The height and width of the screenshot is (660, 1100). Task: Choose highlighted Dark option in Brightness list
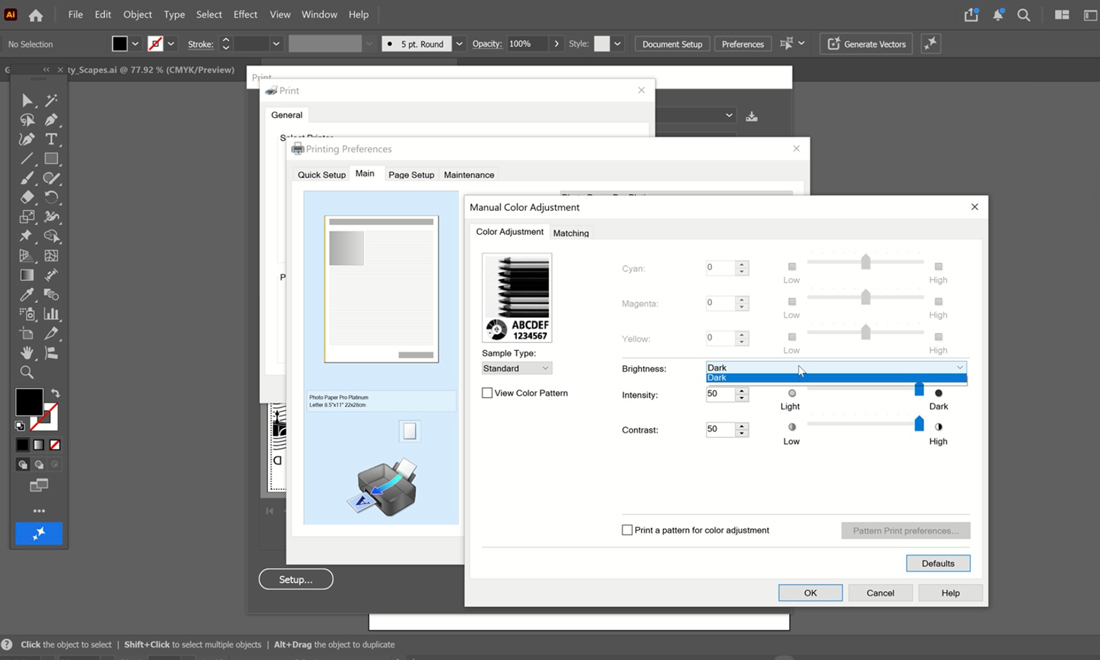point(836,378)
